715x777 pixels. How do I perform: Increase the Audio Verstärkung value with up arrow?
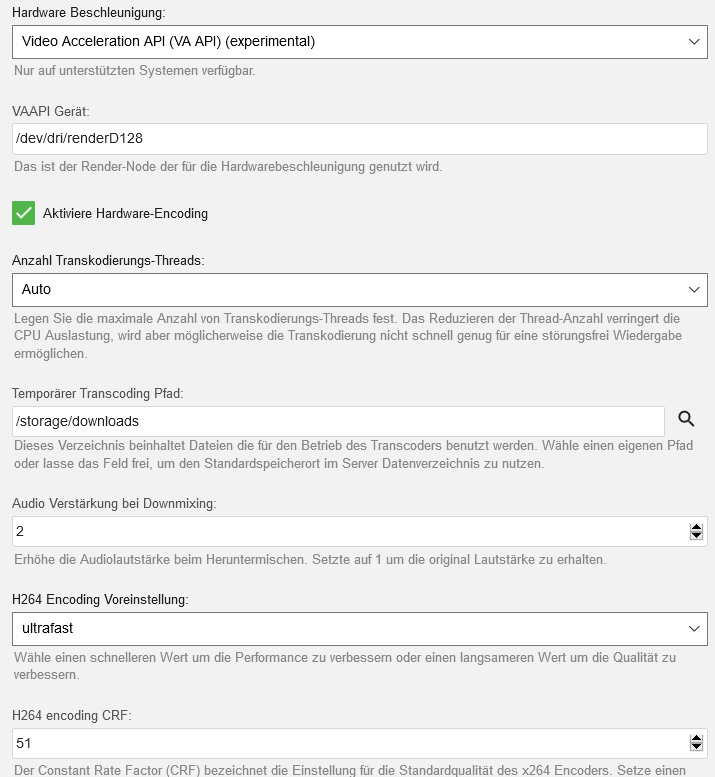point(696,527)
